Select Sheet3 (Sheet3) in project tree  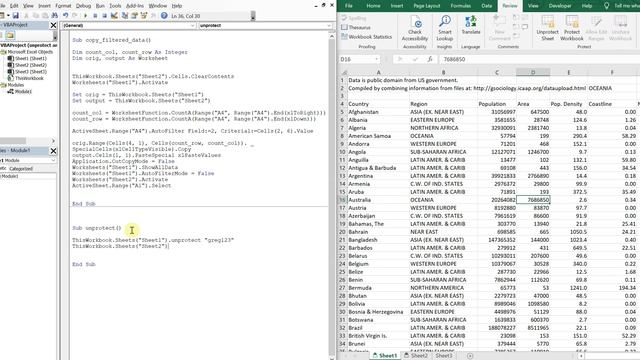coord(27,71)
